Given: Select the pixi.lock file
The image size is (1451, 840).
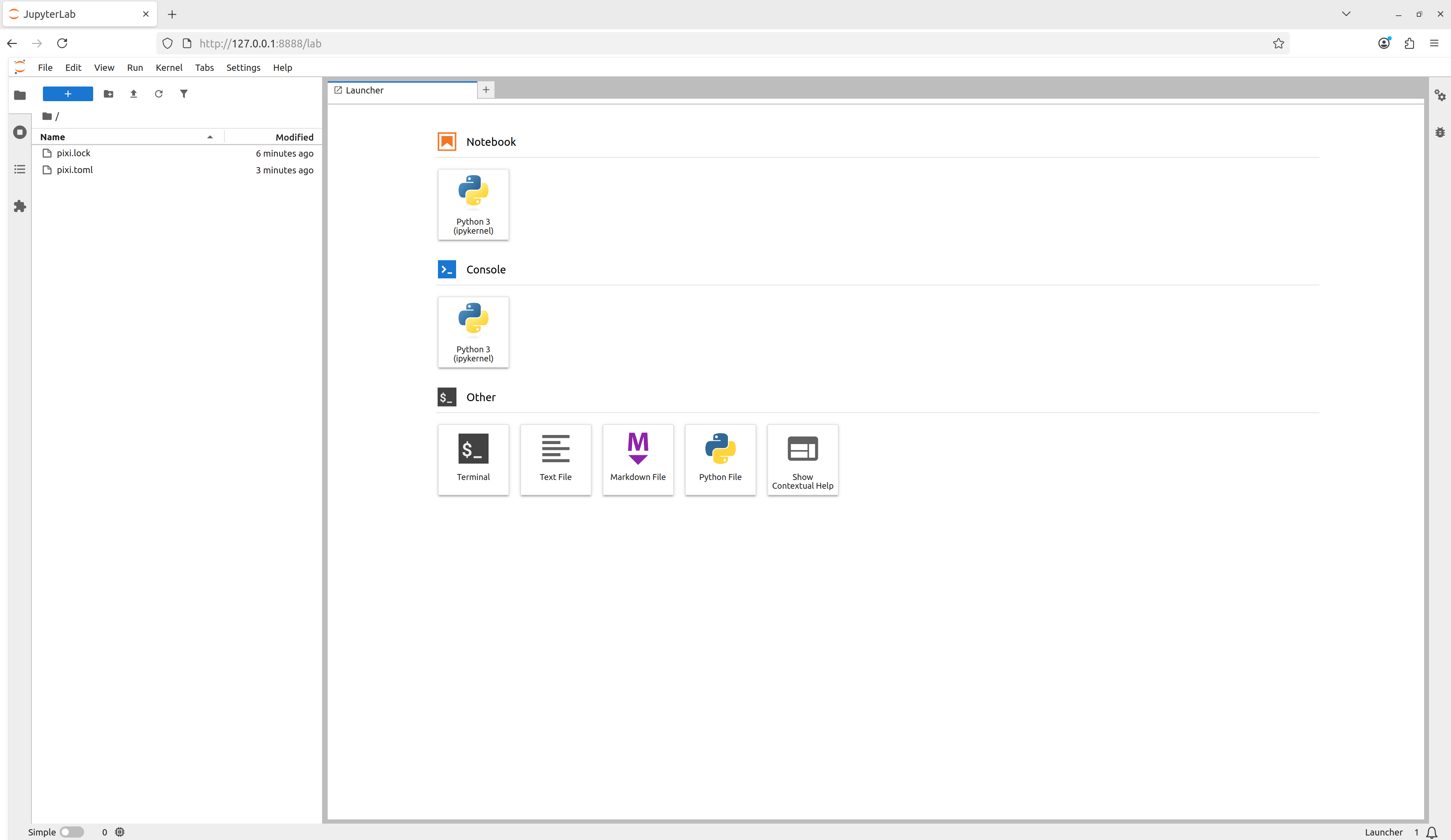Looking at the screenshot, I should [x=177, y=153].
